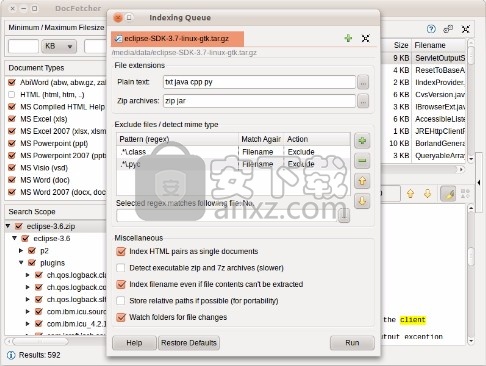Sort results by Filename column
The width and height of the screenshot is (486, 366).
(x=439, y=45)
